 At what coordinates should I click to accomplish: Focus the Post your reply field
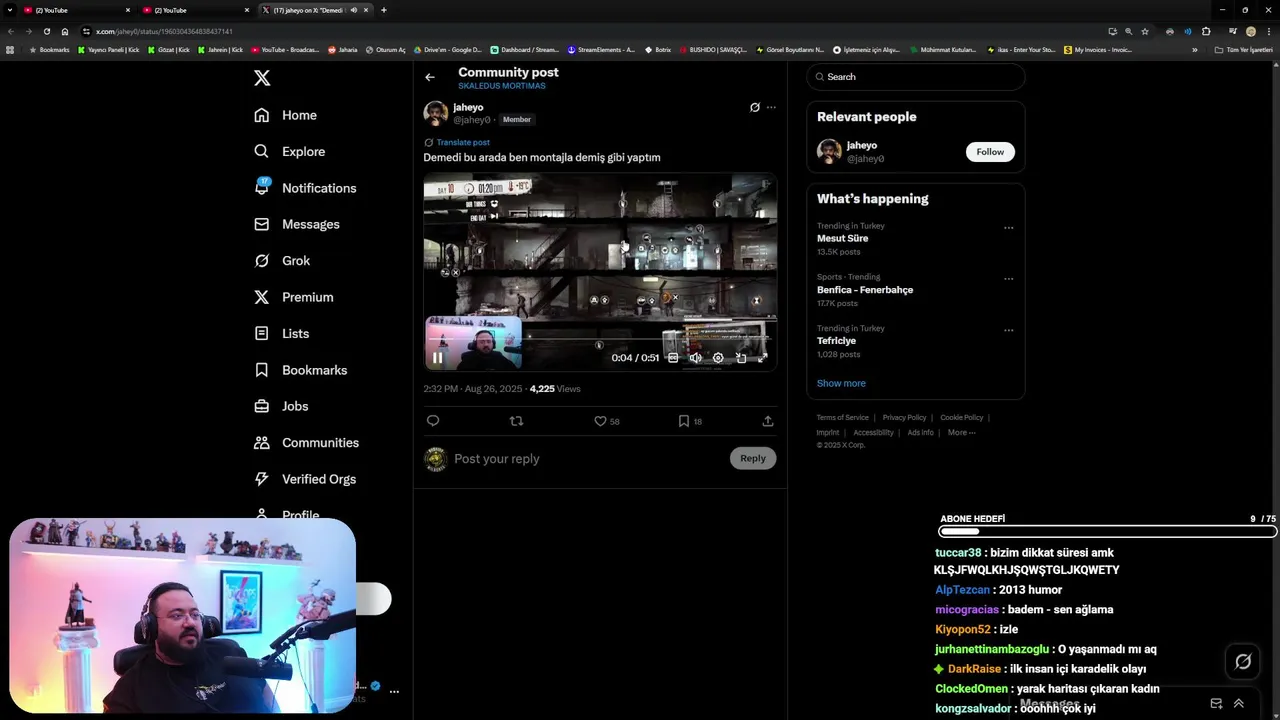(588, 459)
